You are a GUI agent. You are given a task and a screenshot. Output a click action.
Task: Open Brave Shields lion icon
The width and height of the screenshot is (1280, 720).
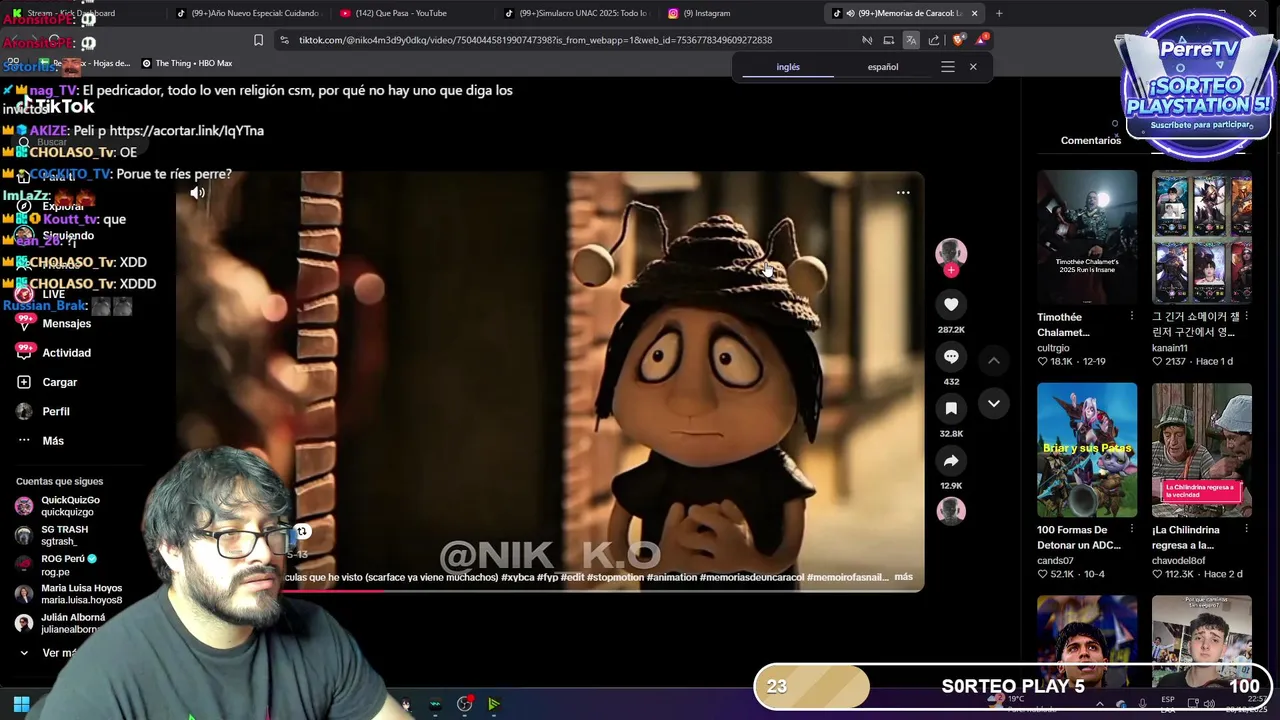coord(958,40)
